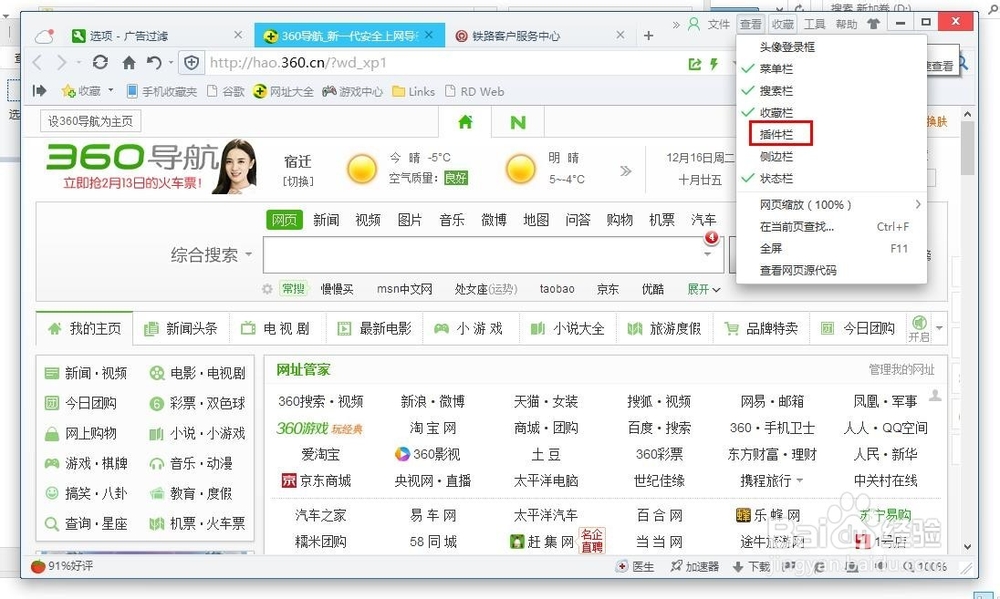Select 在当前页查找... menu item
1000x599 pixels.
point(831,226)
